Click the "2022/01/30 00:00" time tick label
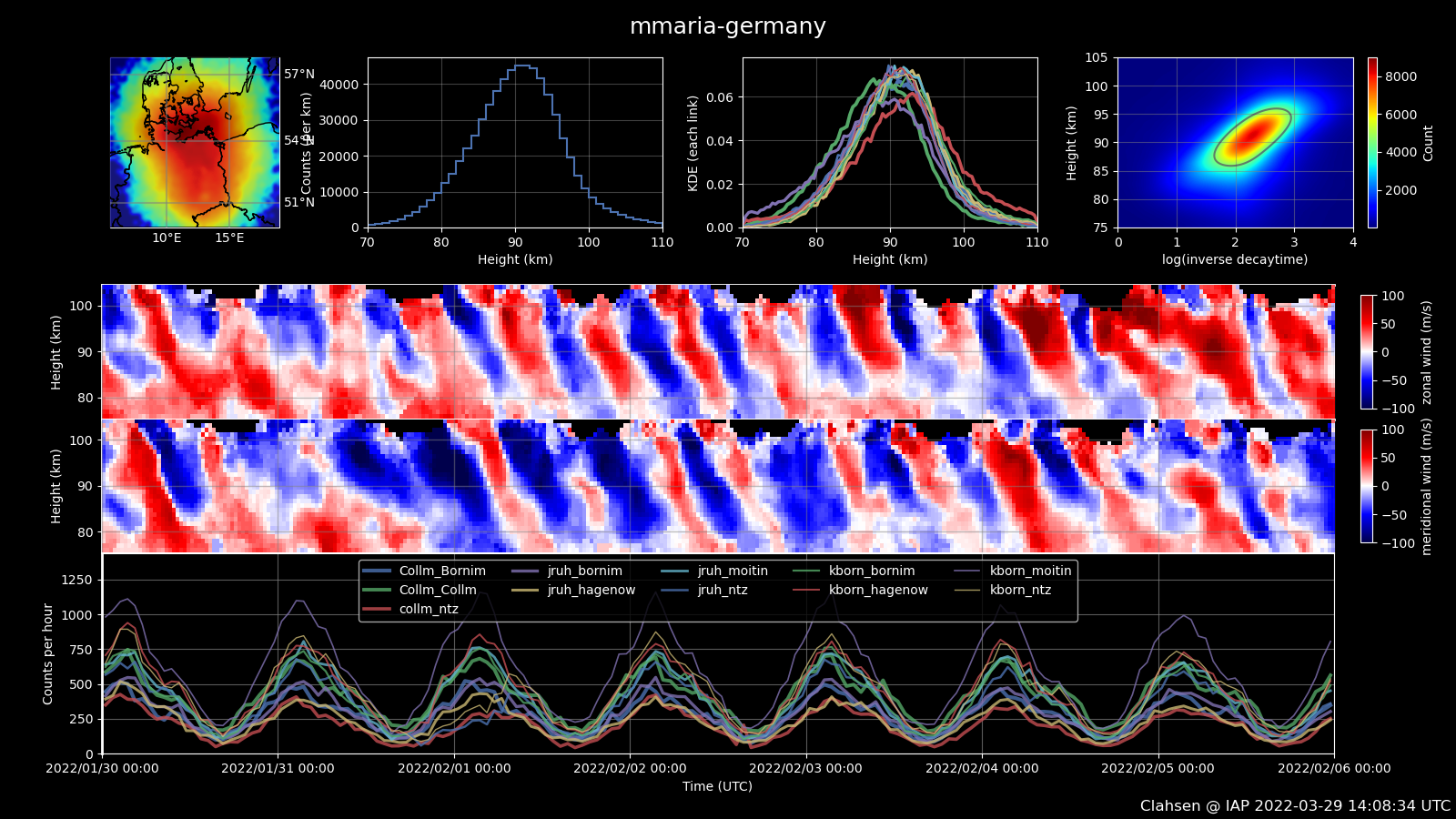This screenshot has width=1456, height=819. (x=102, y=768)
